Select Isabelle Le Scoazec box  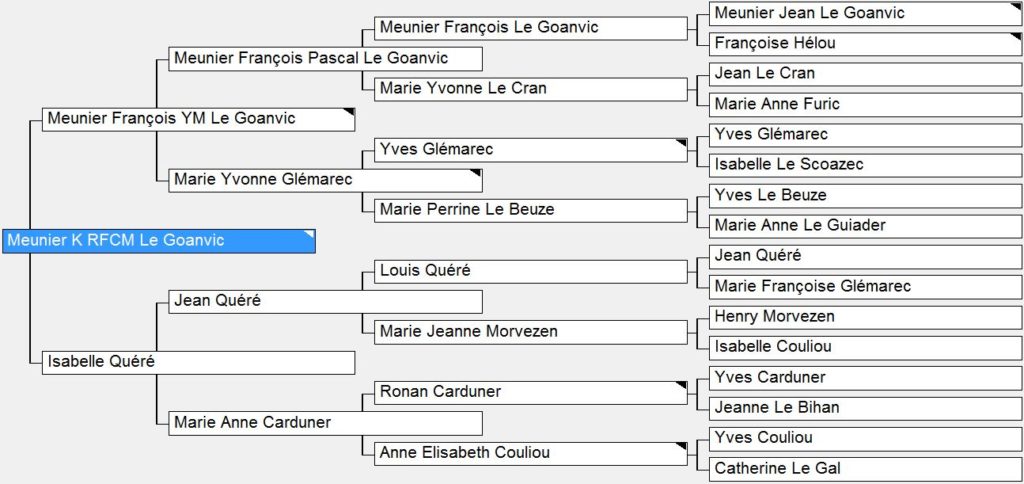pos(866,165)
